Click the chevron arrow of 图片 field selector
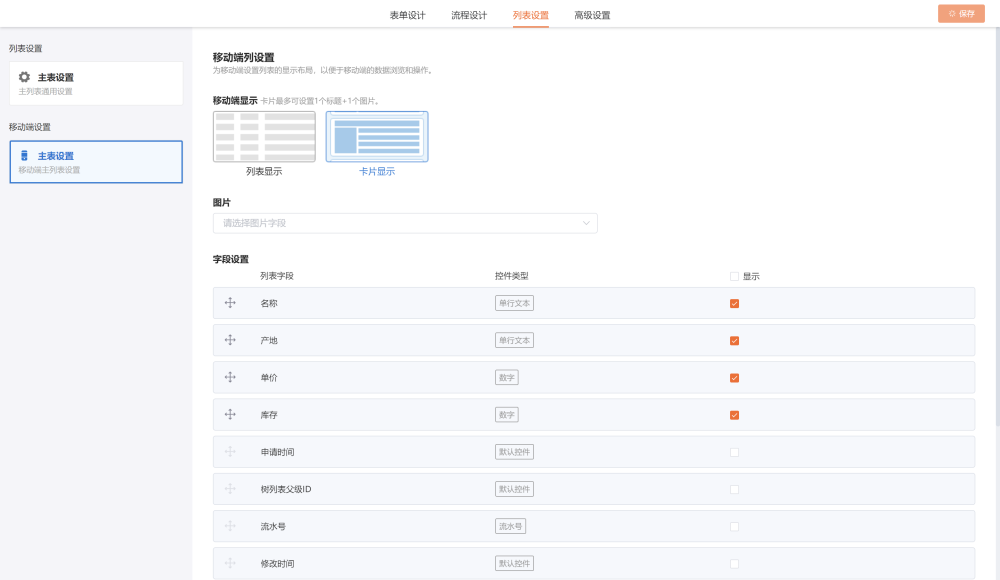 tap(586, 223)
